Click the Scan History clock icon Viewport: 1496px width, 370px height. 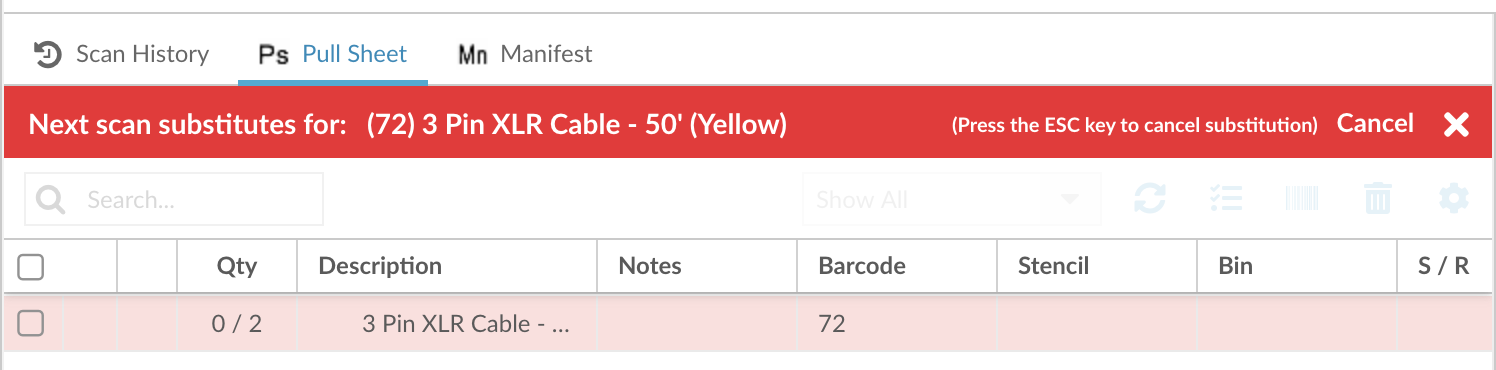point(48,54)
